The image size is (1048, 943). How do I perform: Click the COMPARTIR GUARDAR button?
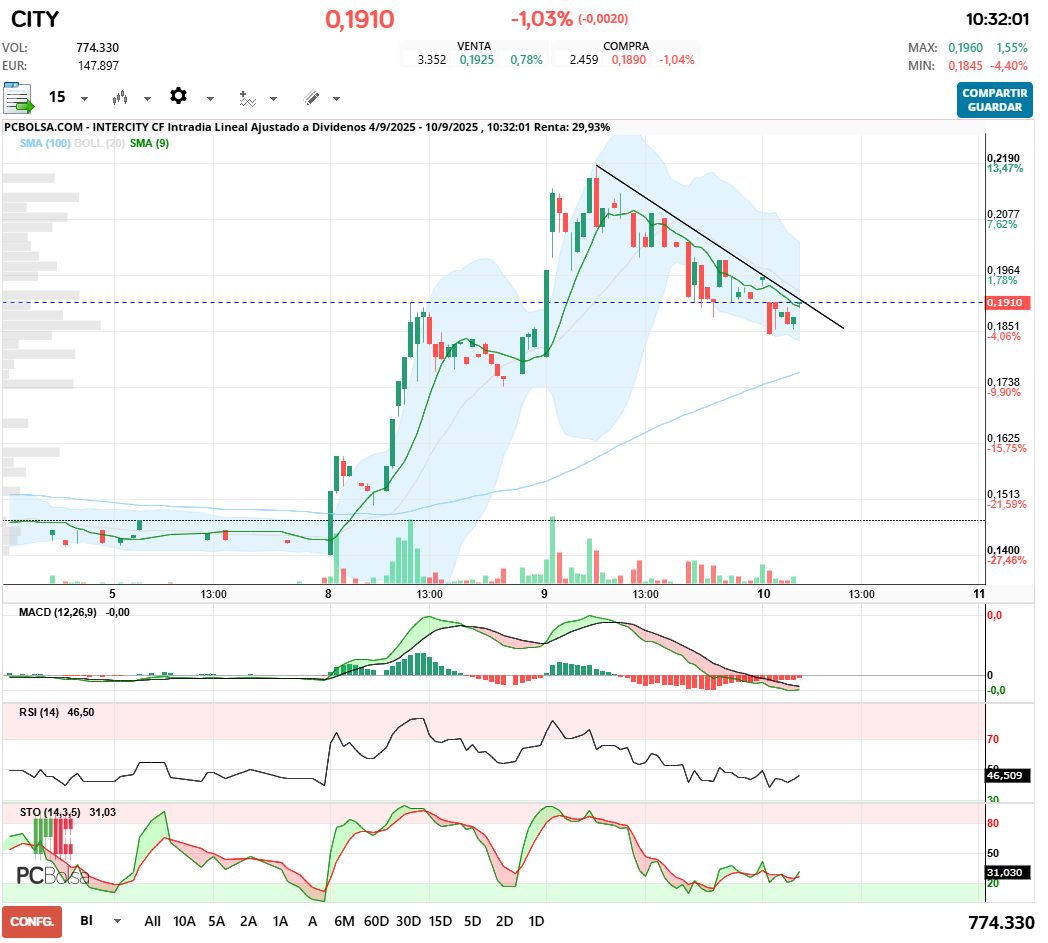pos(995,100)
